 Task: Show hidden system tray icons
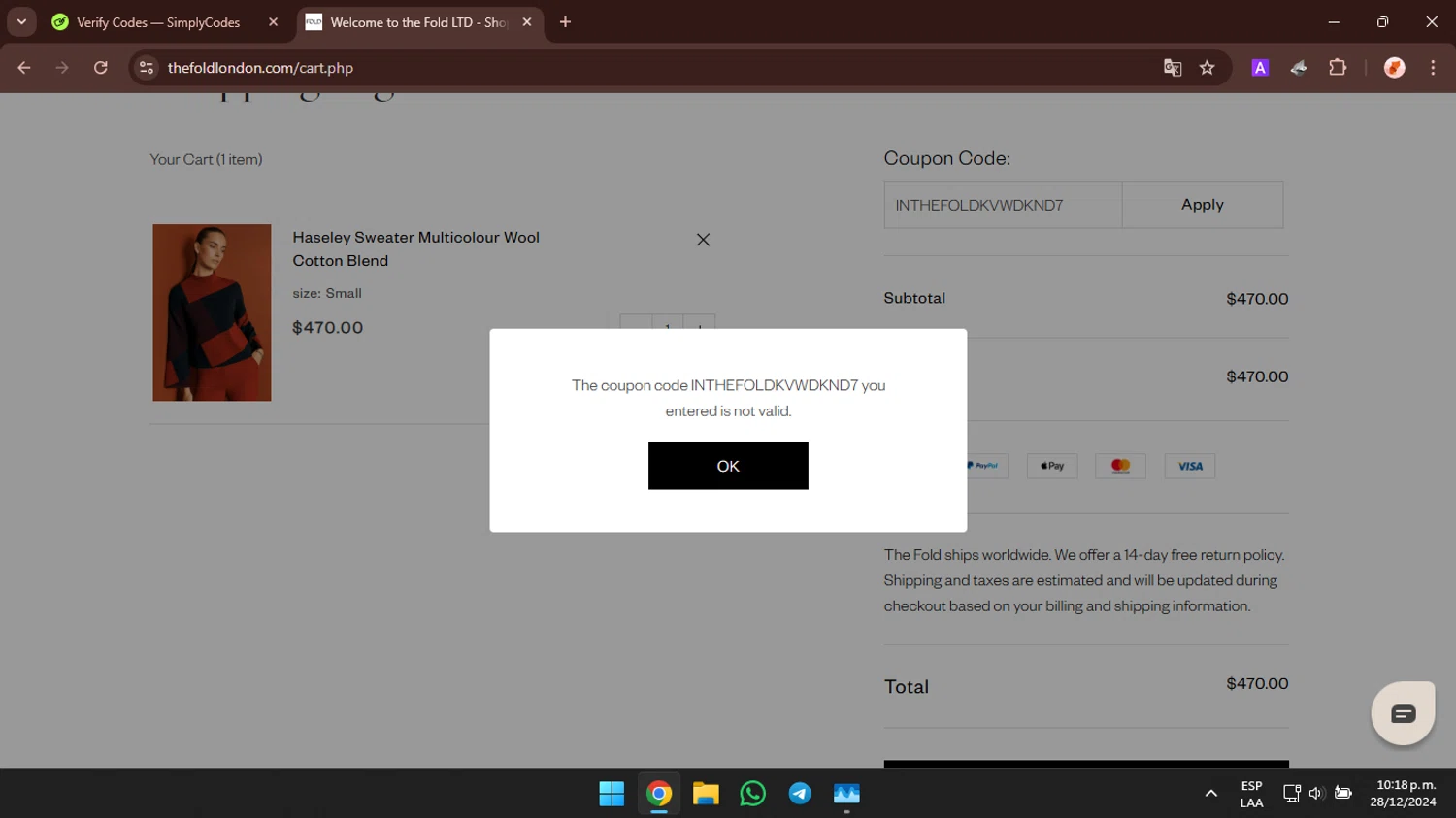pos(1210,794)
